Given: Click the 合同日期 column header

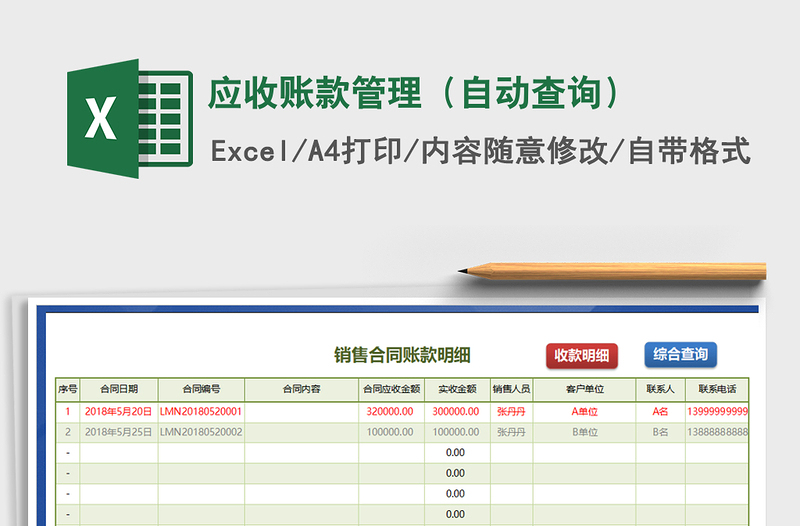Looking at the screenshot, I should tap(119, 389).
